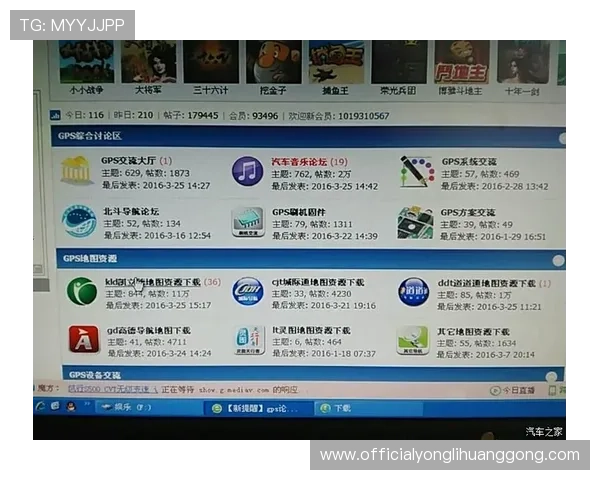Open the 荣光兵团 game thumbnail
The image size is (600, 480).
tap(399, 62)
